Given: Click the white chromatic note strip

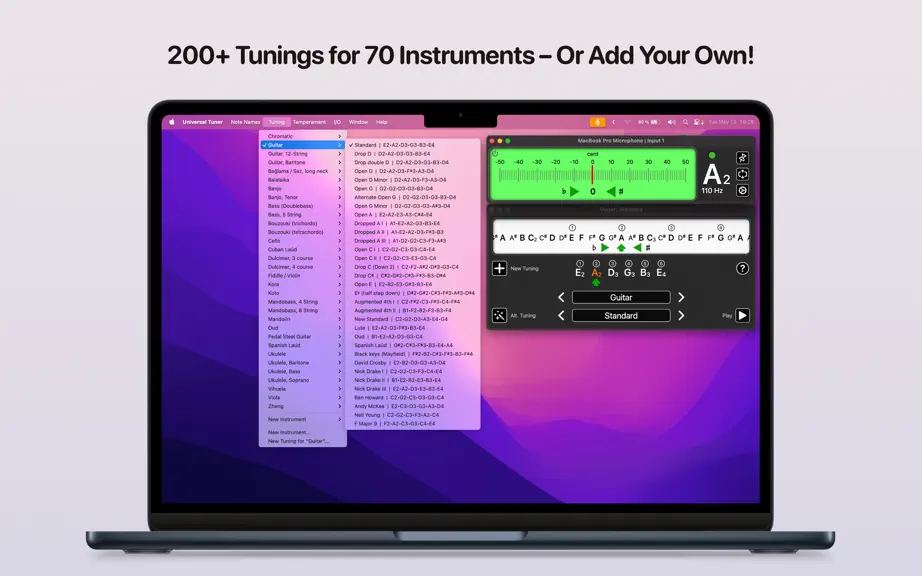Looking at the screenshot, I should point(621,237).
